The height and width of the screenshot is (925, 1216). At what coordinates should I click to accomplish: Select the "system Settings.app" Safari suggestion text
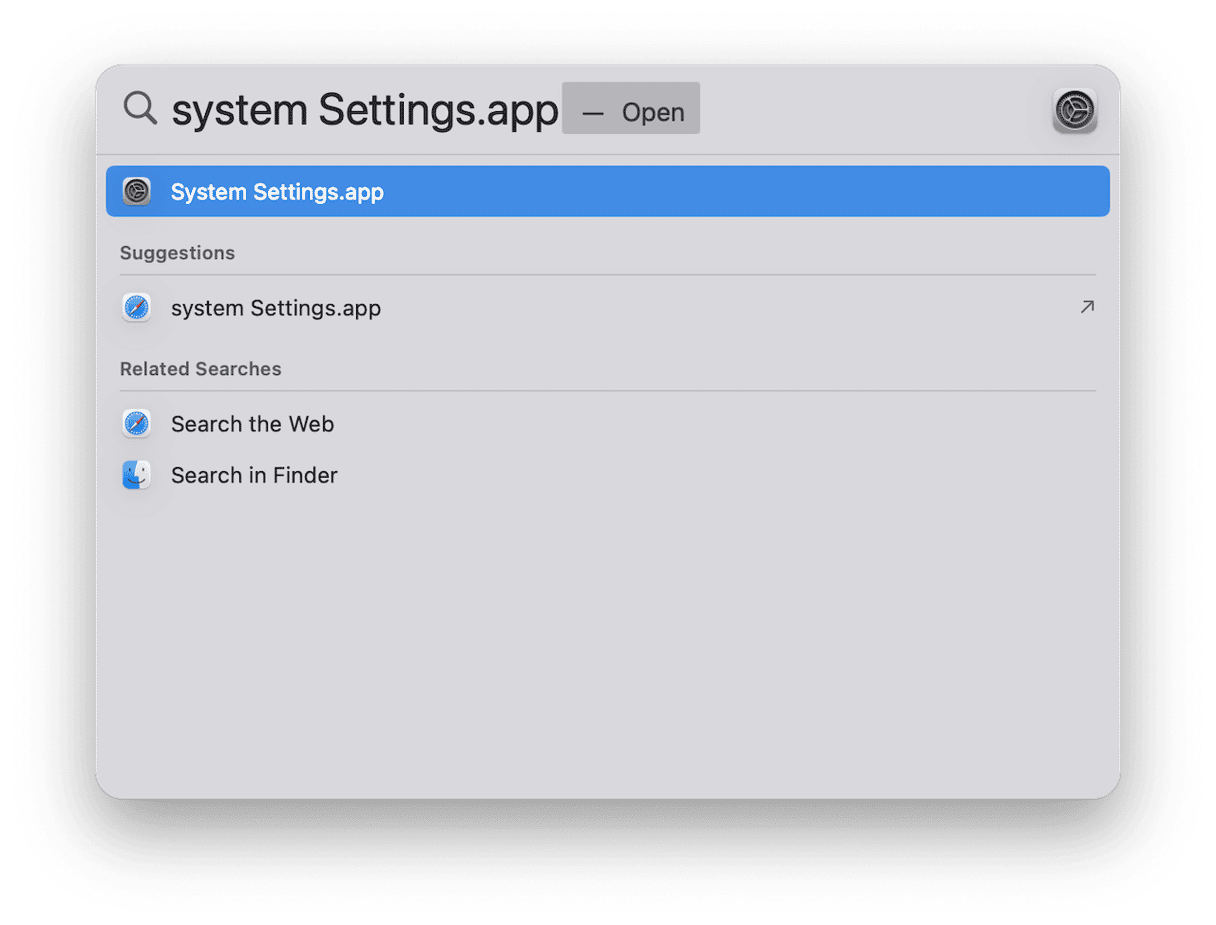point(276,308)
